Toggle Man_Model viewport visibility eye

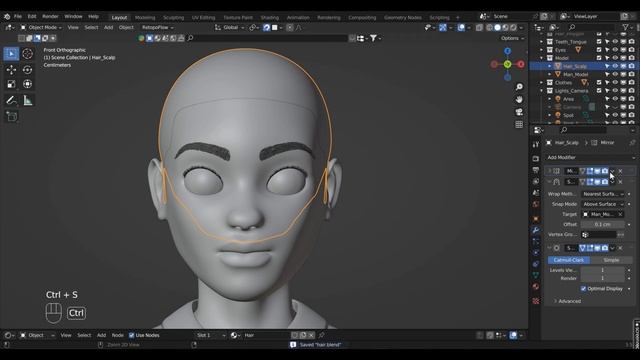click(x=615, y=74)
